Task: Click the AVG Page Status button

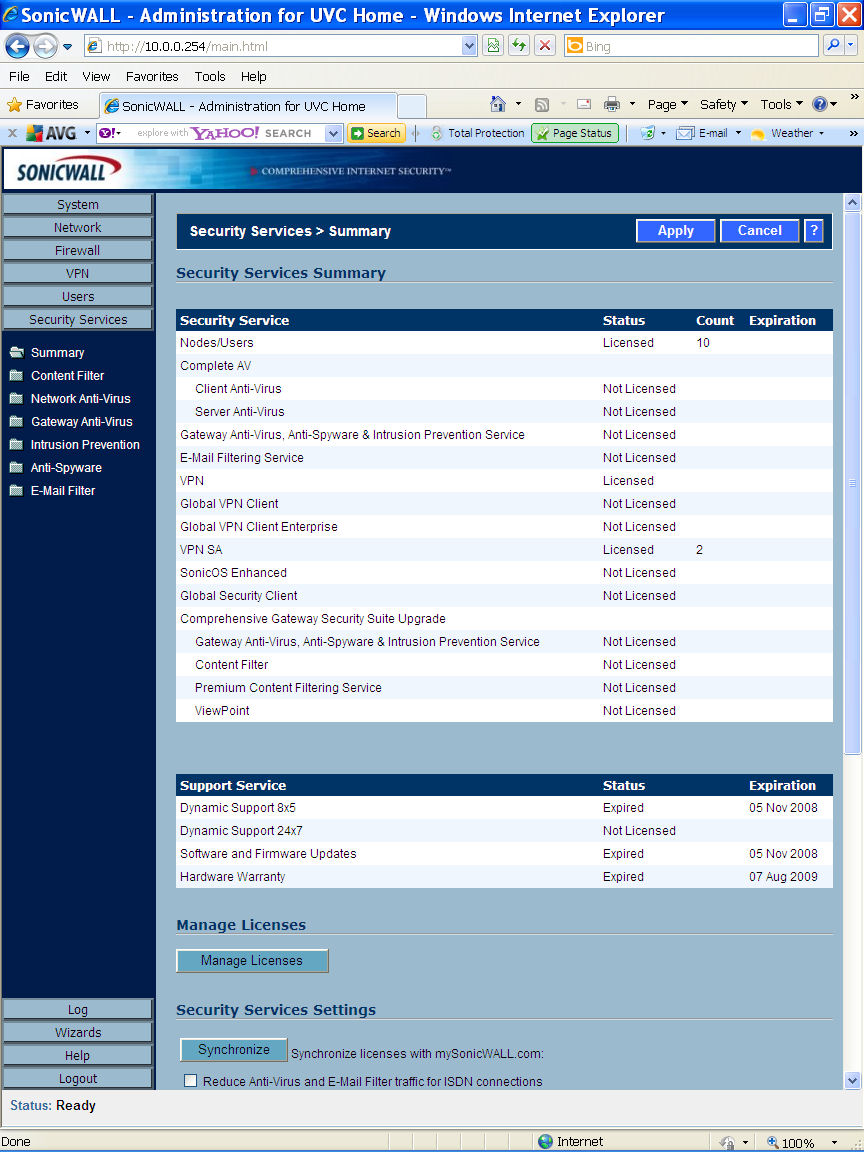Action: pos(575,133)
